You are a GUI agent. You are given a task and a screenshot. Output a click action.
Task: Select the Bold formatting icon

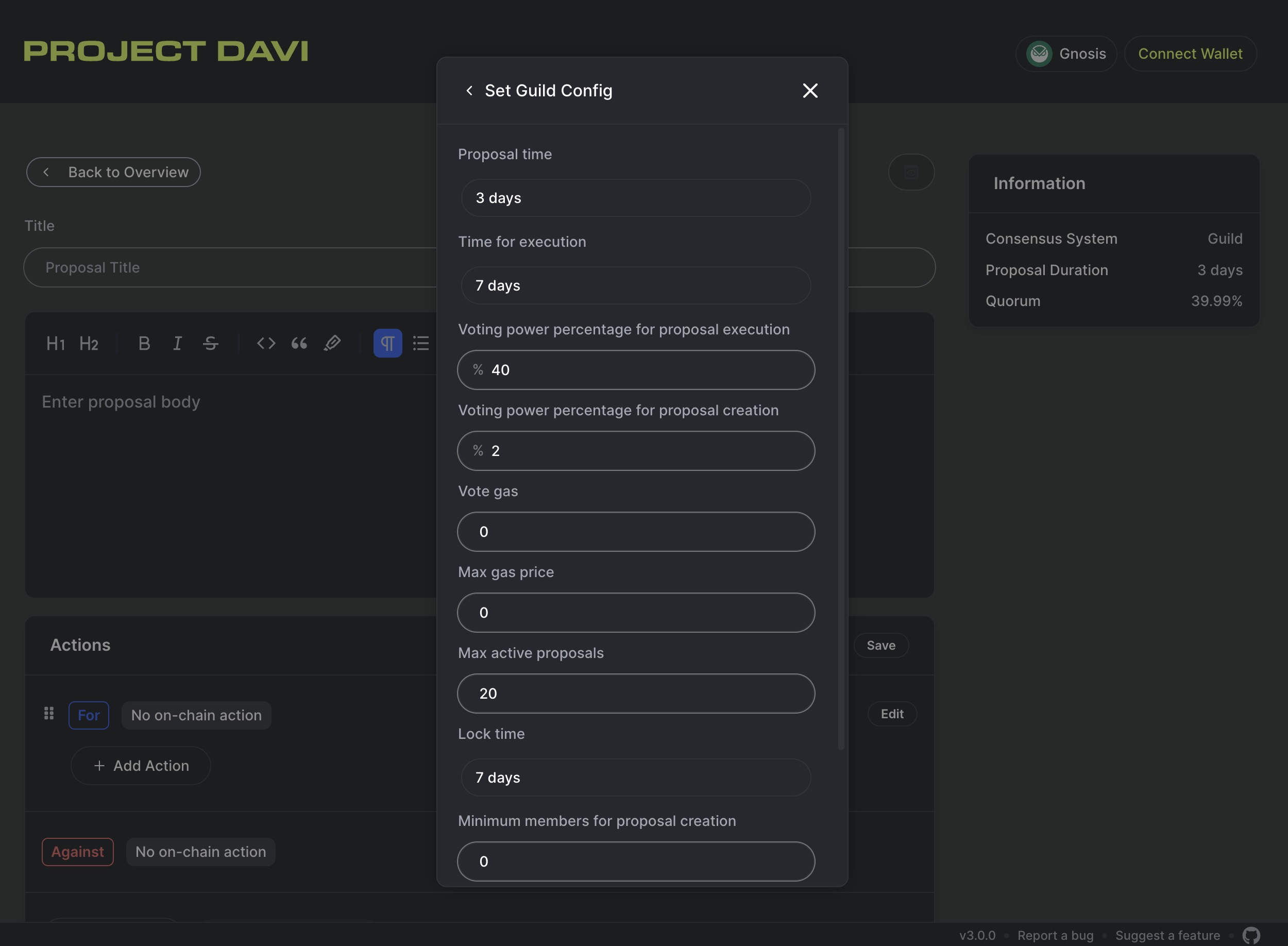pyautogui.click(x=144, y=343)
